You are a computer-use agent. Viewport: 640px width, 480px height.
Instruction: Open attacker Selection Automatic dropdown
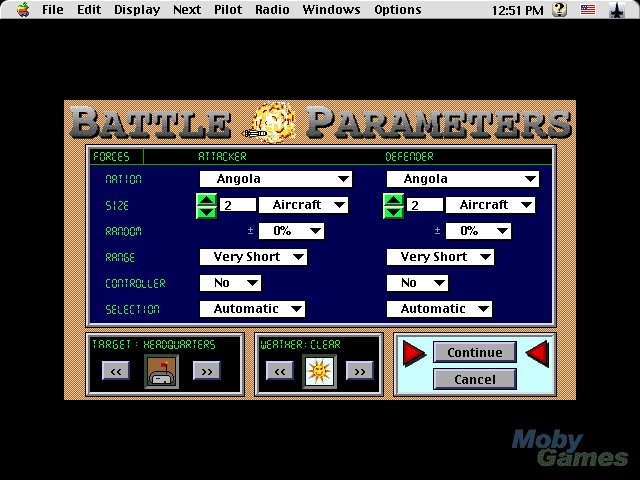[252, 309]
